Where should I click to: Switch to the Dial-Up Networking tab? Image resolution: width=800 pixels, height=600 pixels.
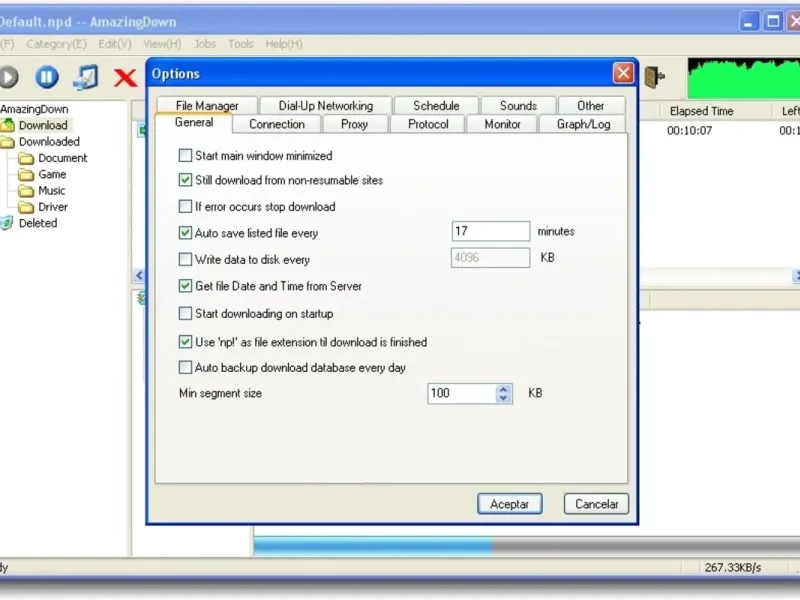326,106
